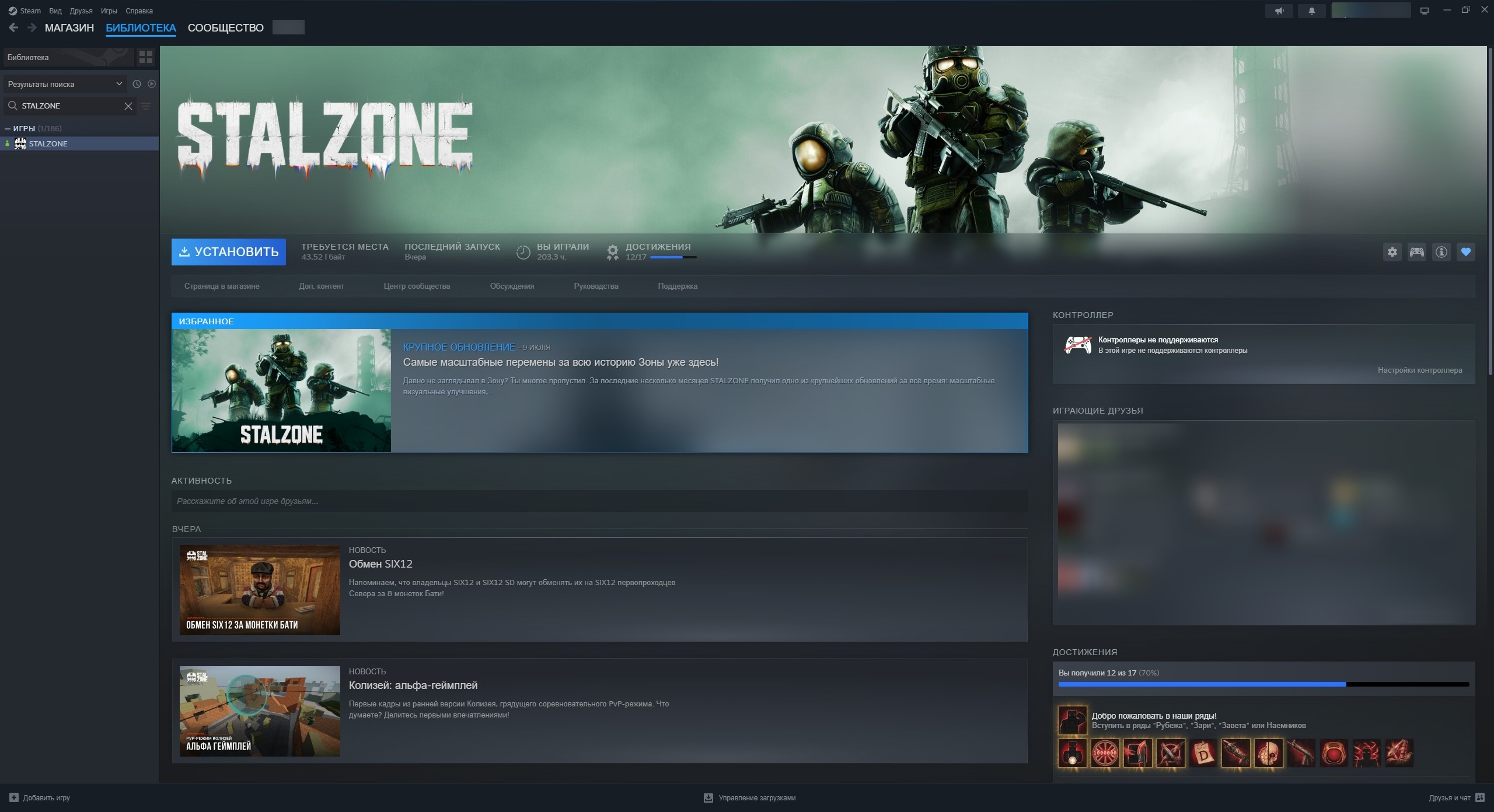Viewport: 1494px width, 812px height.
Task: Click the Настройки контроллера link
Action: click(1420, 370)
